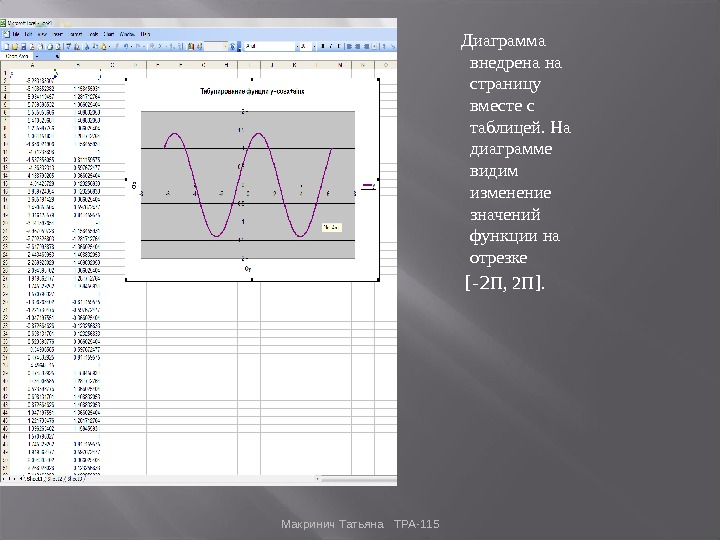
Task: Click the Save toolbar icon
Action: pyautogui.click(x=23, y=46)
